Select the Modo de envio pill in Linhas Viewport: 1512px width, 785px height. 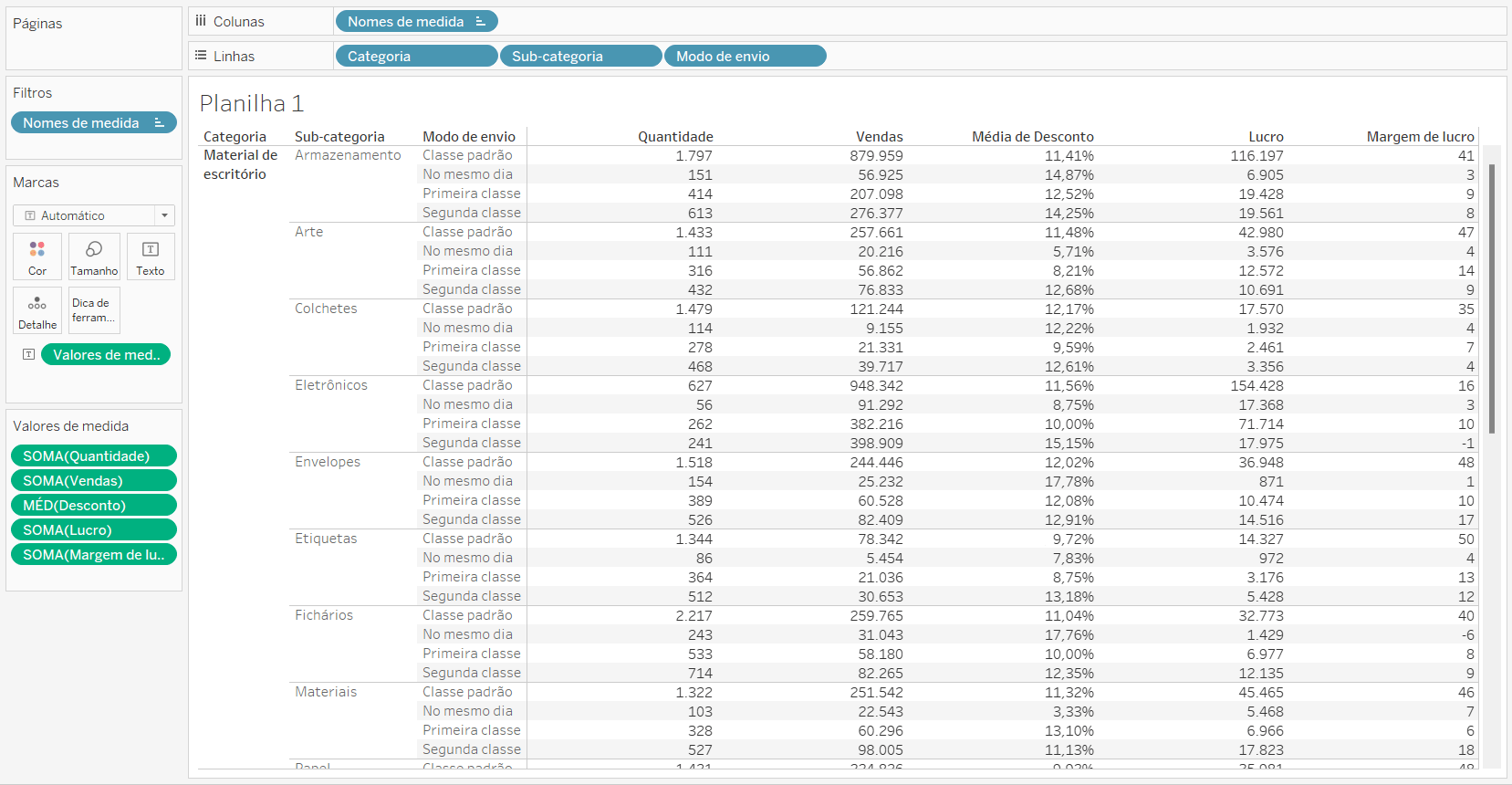[745, 56]
